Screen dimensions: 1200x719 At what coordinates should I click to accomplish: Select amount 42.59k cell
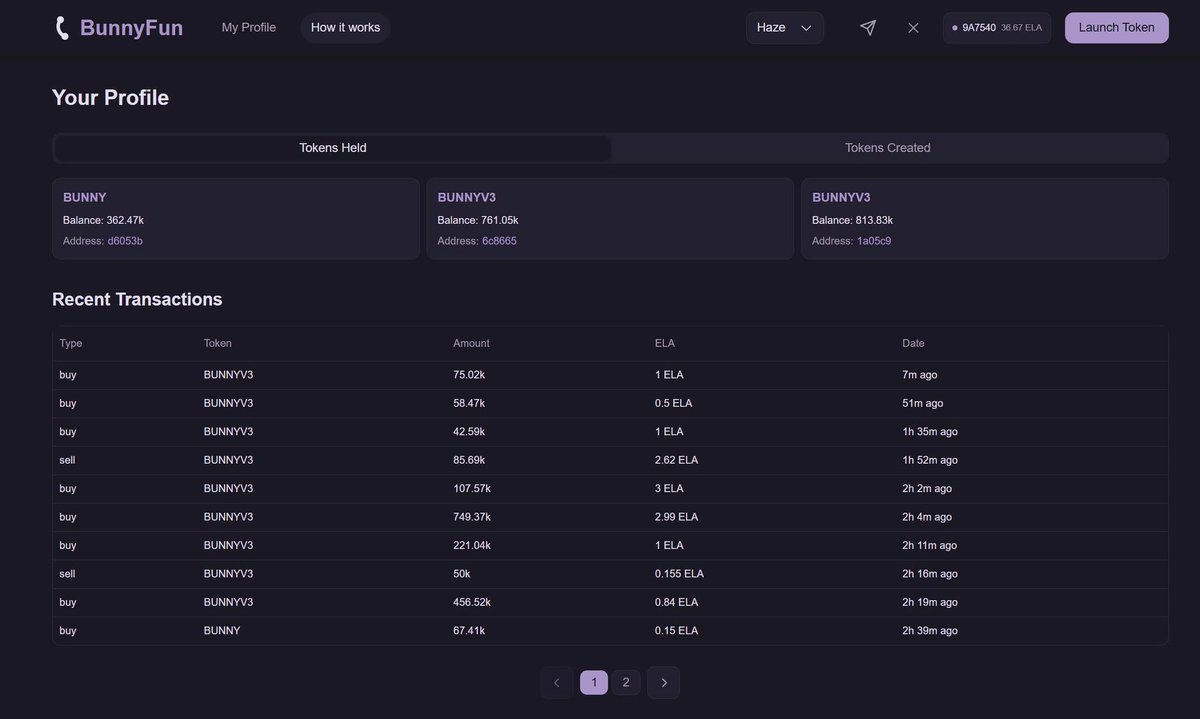coord(469,432)
